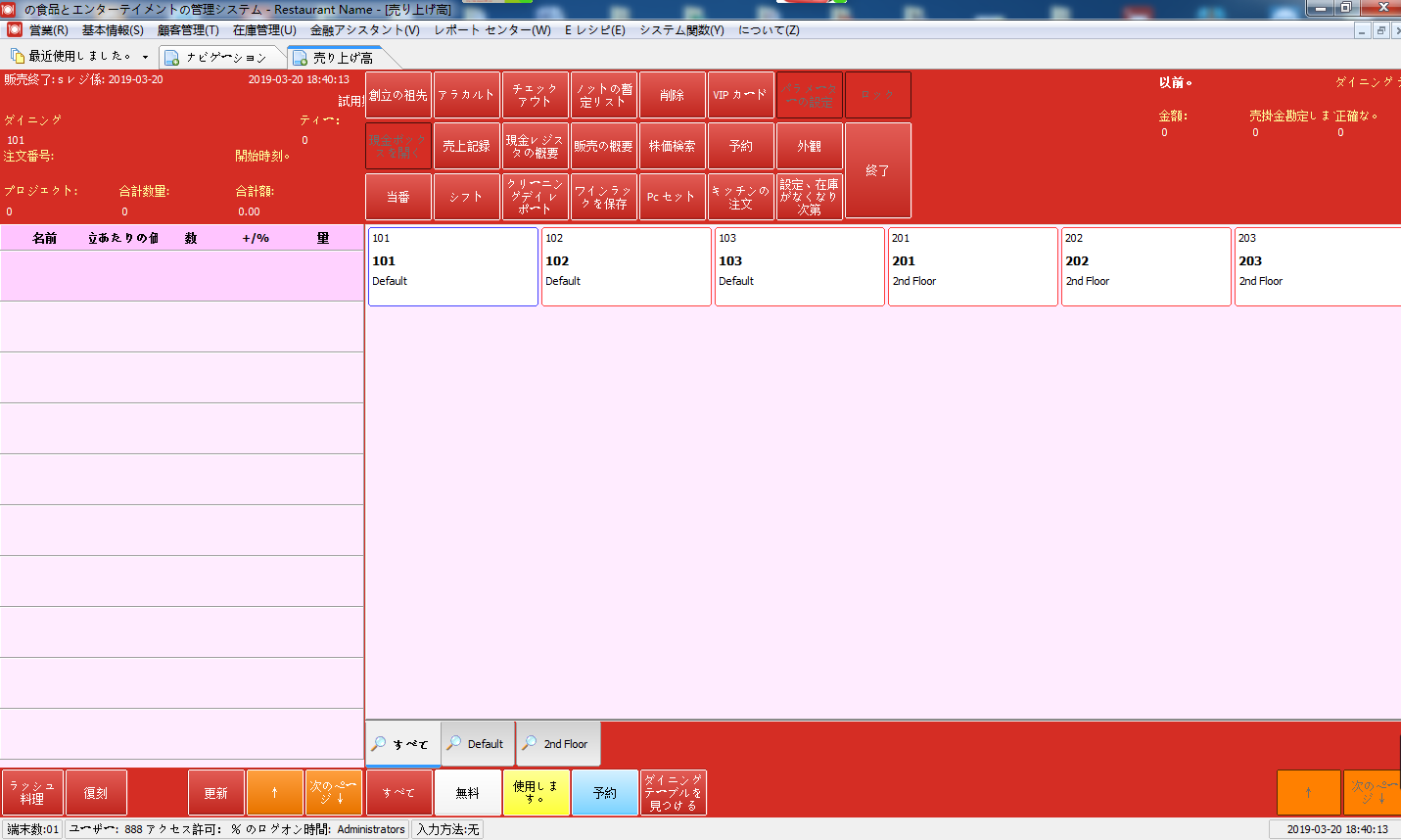Click the red app icon in the menu bar
This screenshot has height=840, width=1401.
tap(14, 29)
